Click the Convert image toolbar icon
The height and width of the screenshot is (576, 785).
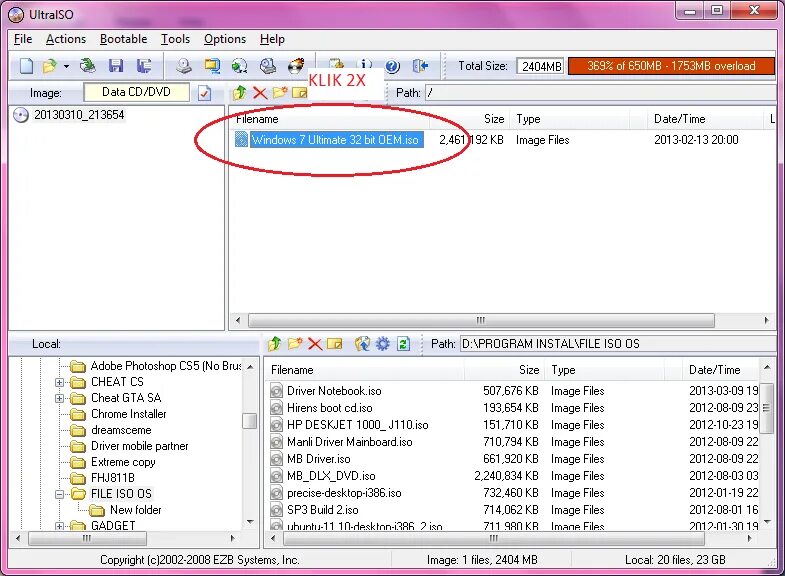pos(212,66)
